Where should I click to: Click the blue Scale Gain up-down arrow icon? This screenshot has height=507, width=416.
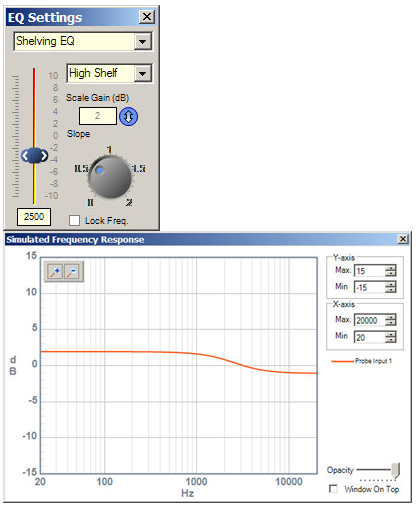point(128,116)
